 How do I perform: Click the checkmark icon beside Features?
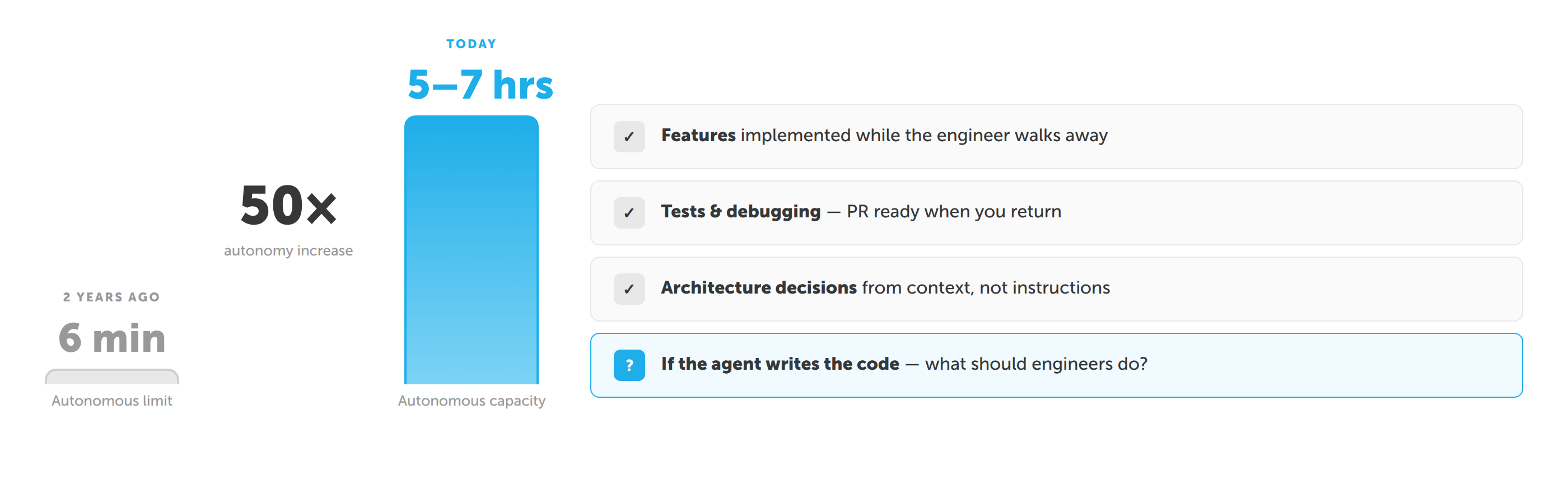point(629,136)
